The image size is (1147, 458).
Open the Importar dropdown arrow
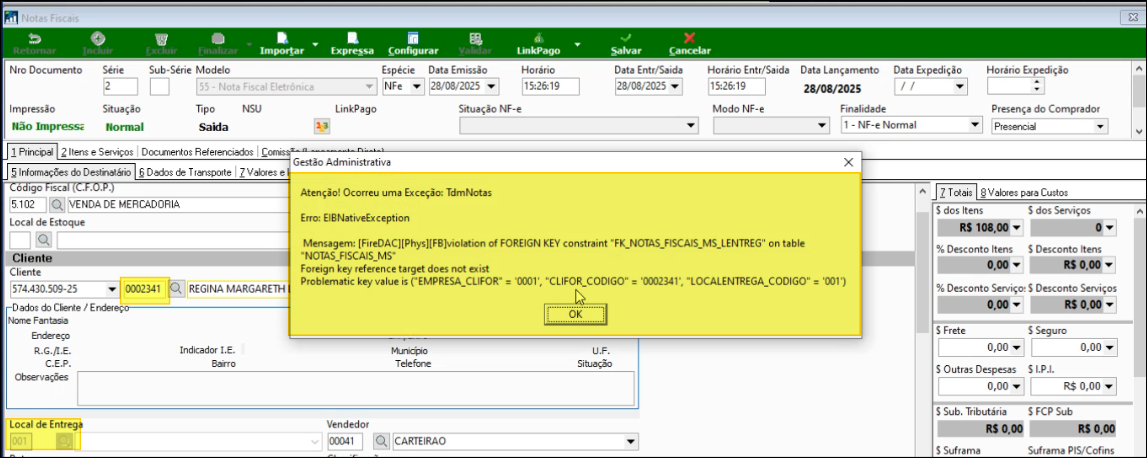(315, 45)
